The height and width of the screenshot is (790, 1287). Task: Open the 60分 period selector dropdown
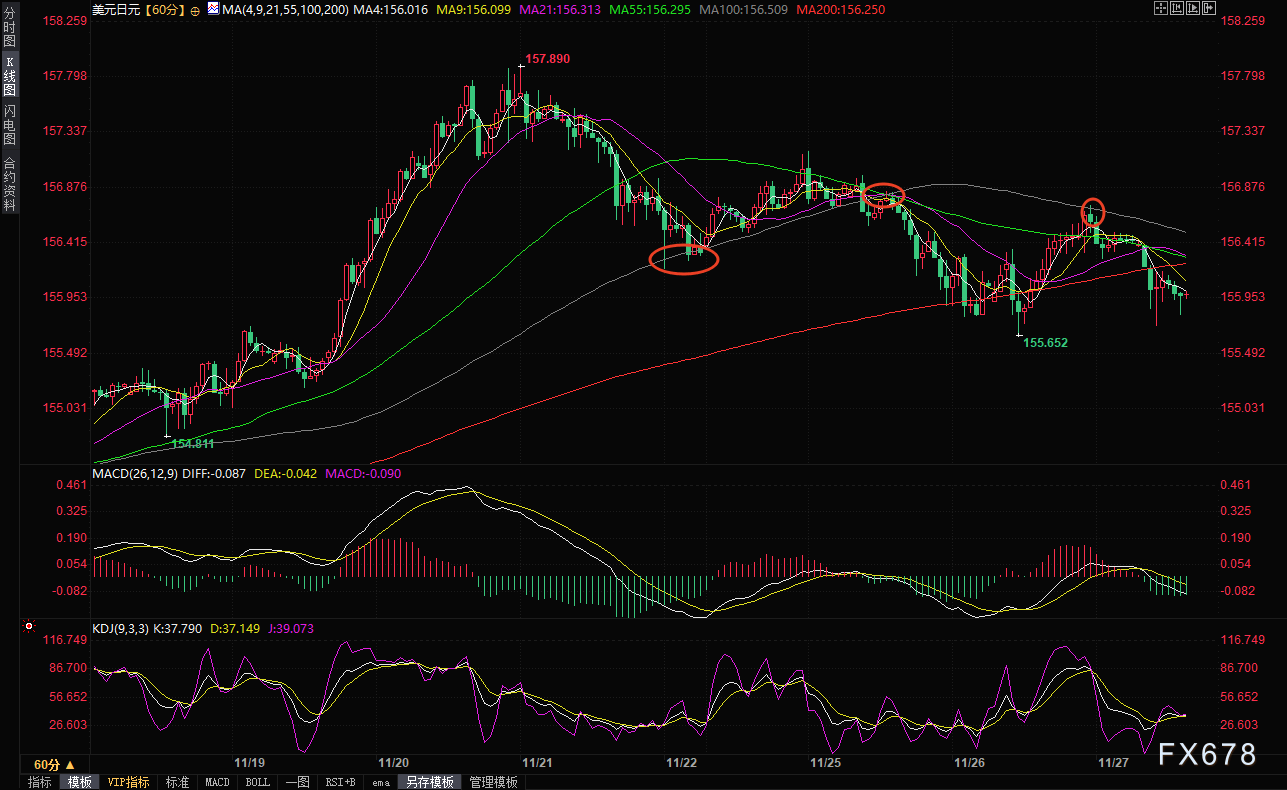tap(54, 764)
